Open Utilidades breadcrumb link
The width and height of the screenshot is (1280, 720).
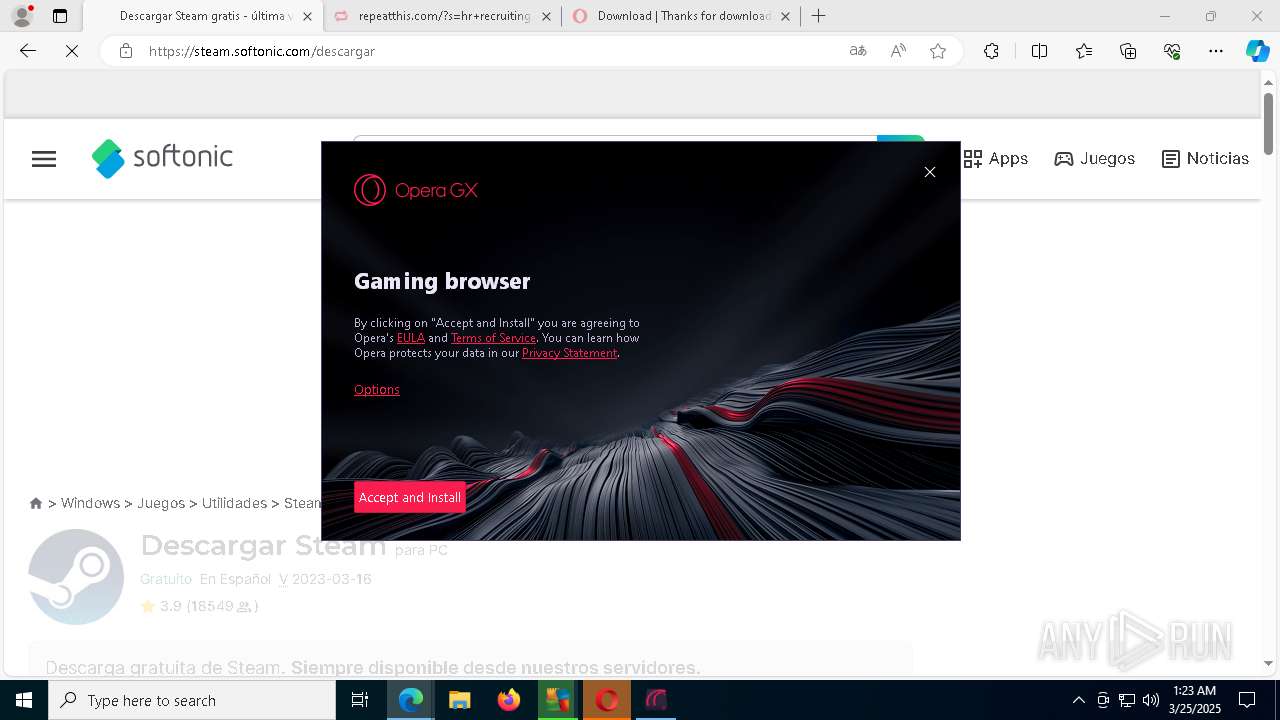tap(234, 503)
